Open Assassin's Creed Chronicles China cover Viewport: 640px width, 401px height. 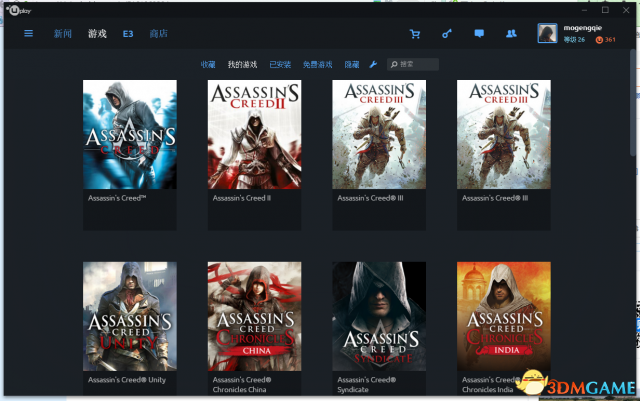tap(254, 316)
